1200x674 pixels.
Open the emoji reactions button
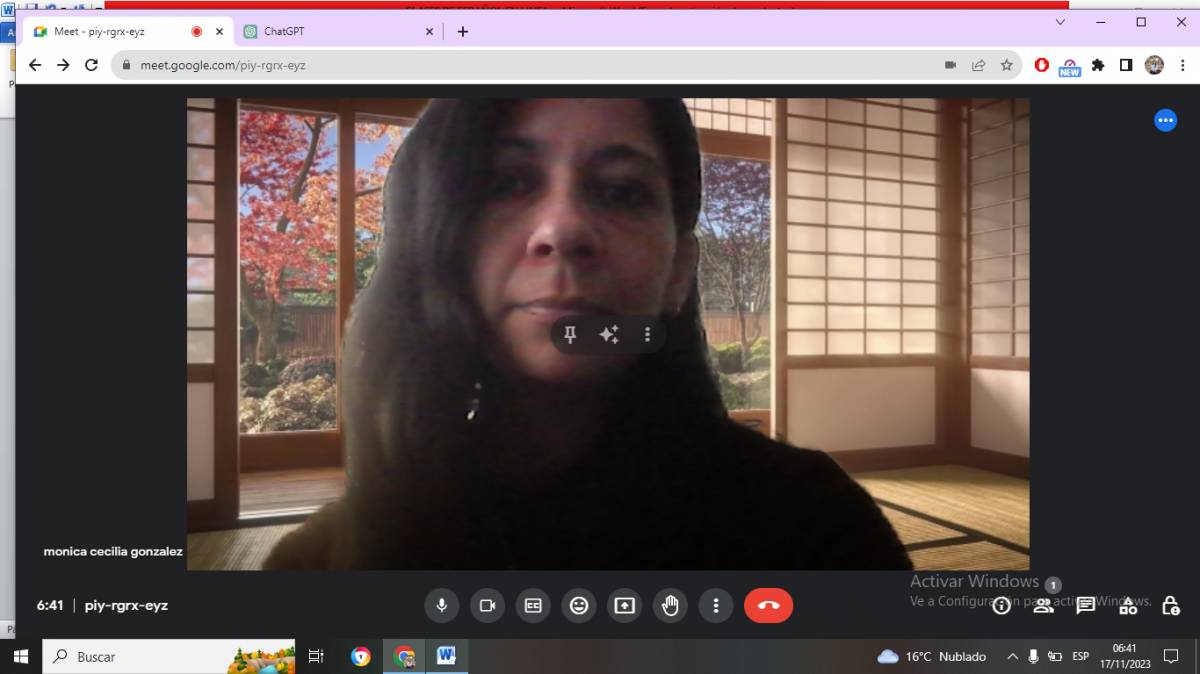[x=579, y=605]
